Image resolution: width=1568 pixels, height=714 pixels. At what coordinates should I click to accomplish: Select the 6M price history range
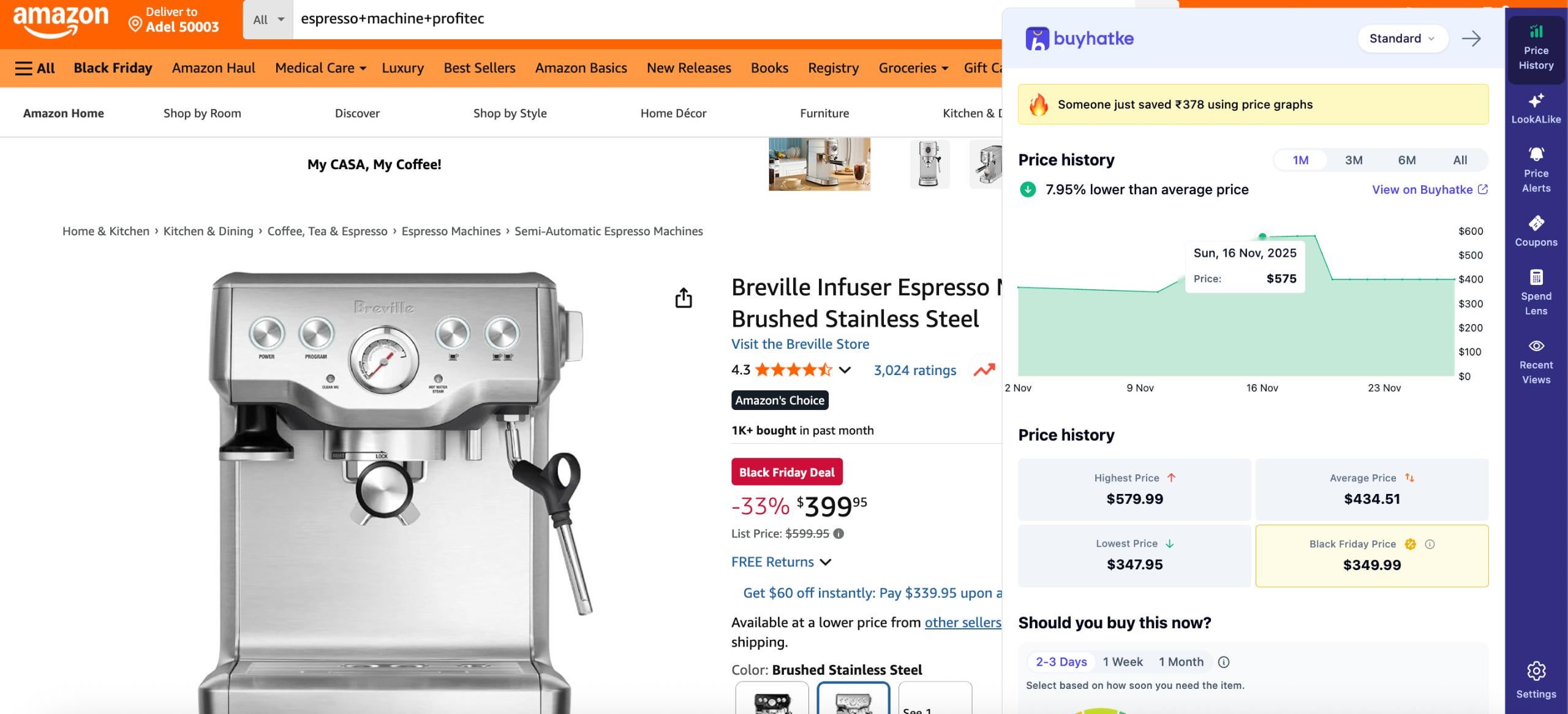pos(1406,160)
